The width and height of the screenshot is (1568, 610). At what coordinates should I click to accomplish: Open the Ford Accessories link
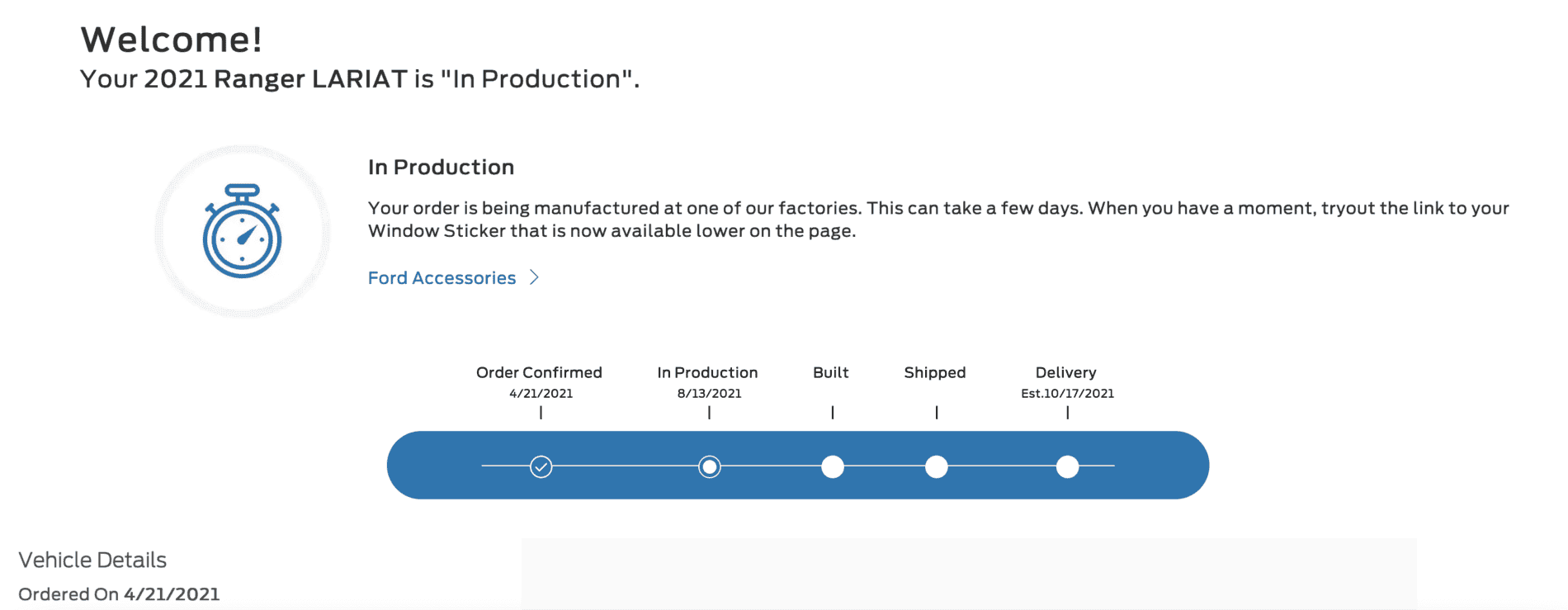(x=442, y=278)
